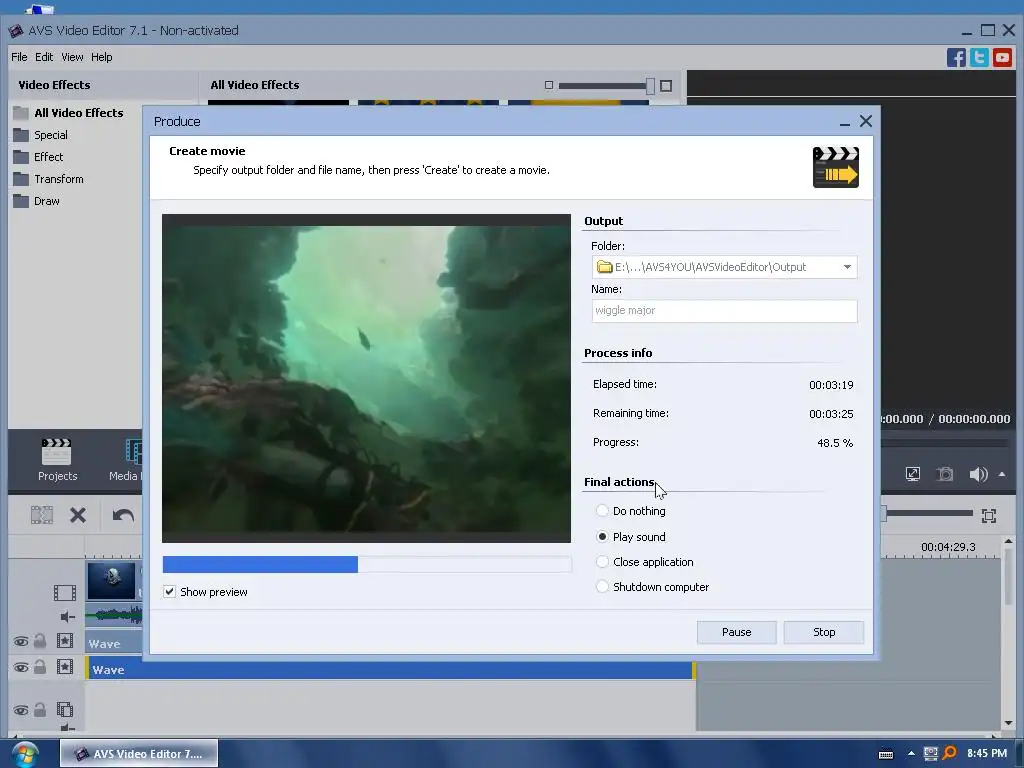Open the Facebook link icon
Screen dimensions: 1024x768
(x=956, y=57)
